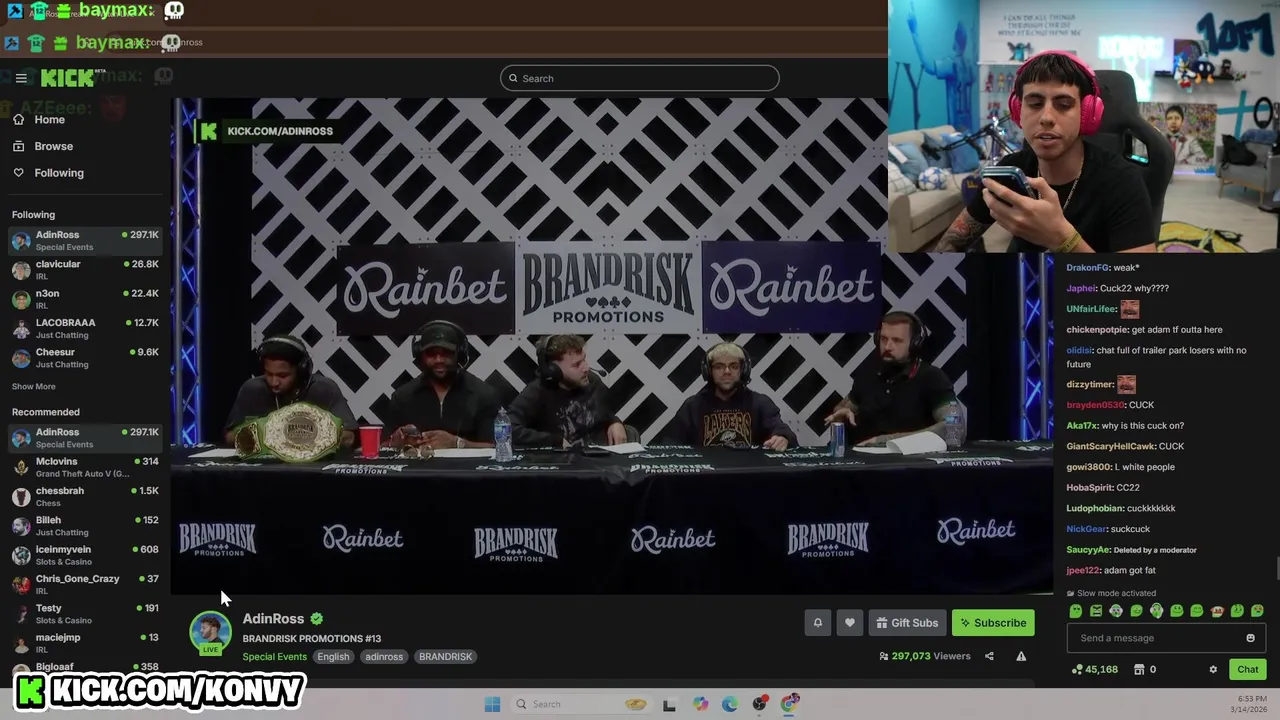Click the English language tag
The width and height of the screenshot is (1280, 720).
pyautogui.click(x=333, y=657)
